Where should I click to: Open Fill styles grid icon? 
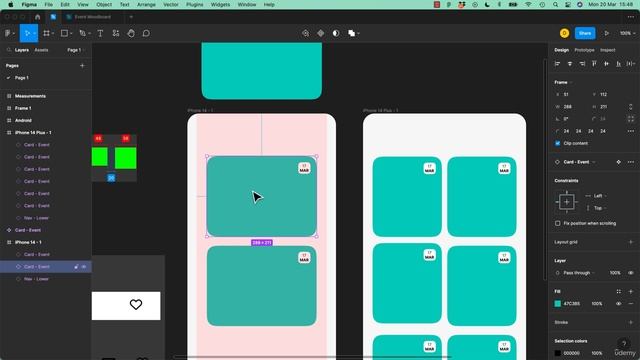(x=619, y=291)
